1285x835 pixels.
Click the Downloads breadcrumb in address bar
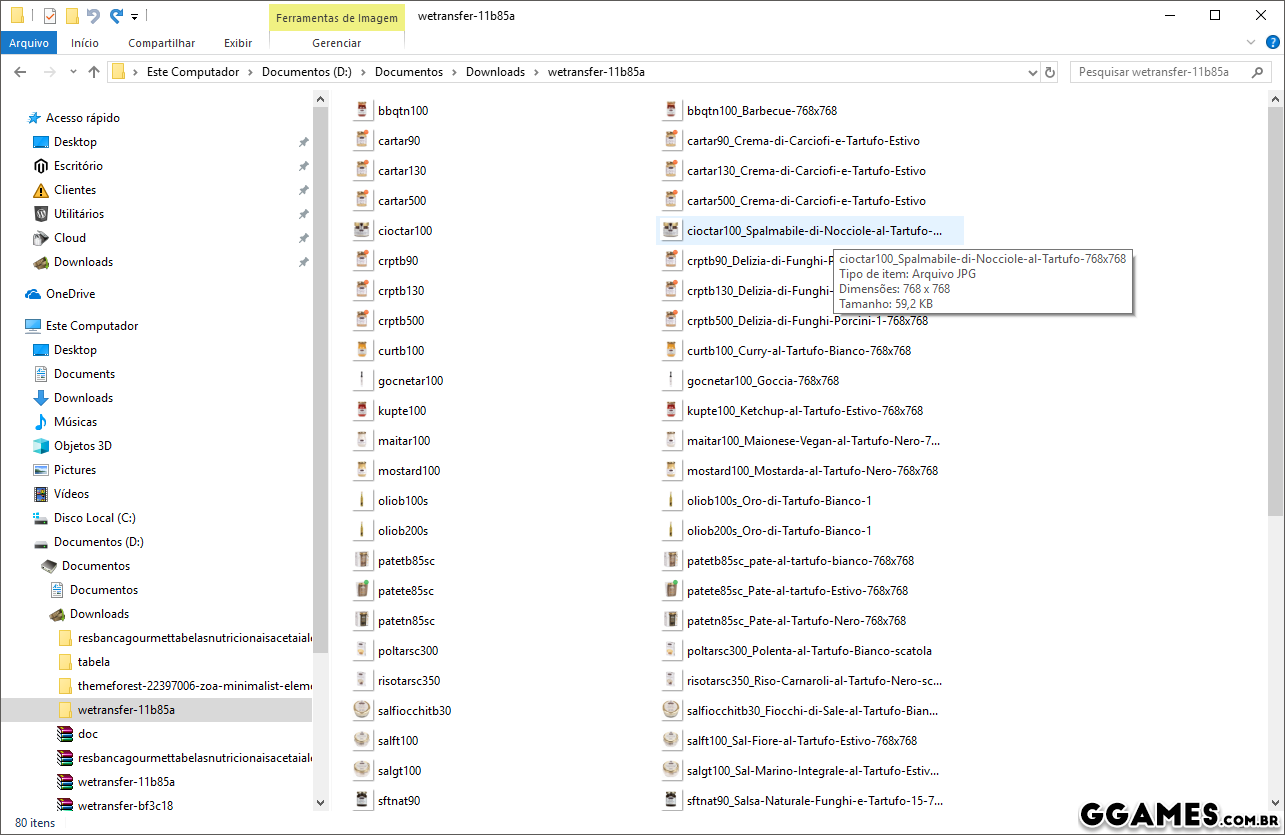(x=495, y=72)
